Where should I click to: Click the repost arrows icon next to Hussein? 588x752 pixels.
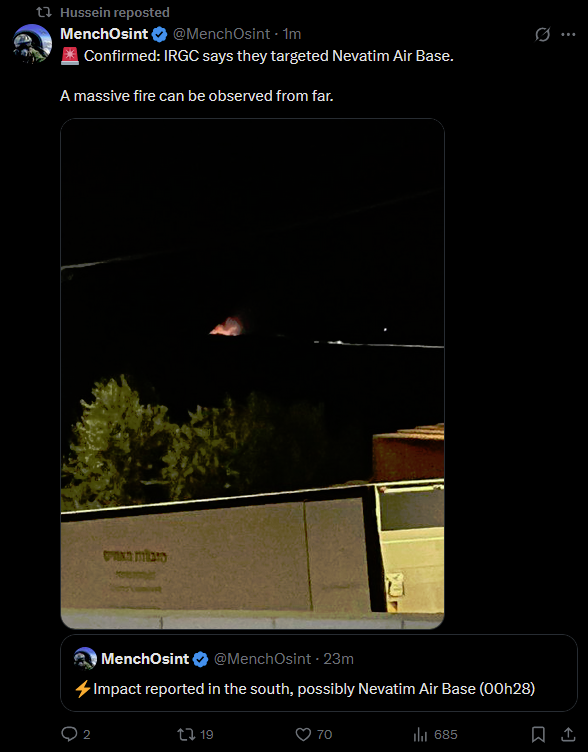[x=44, y=12]
